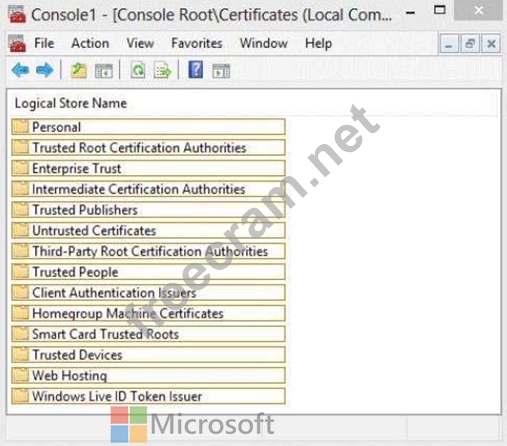The height and width of the screenshot is (446, 507).
Task: Restore the inner MDI child window
Action: [470, 44]
